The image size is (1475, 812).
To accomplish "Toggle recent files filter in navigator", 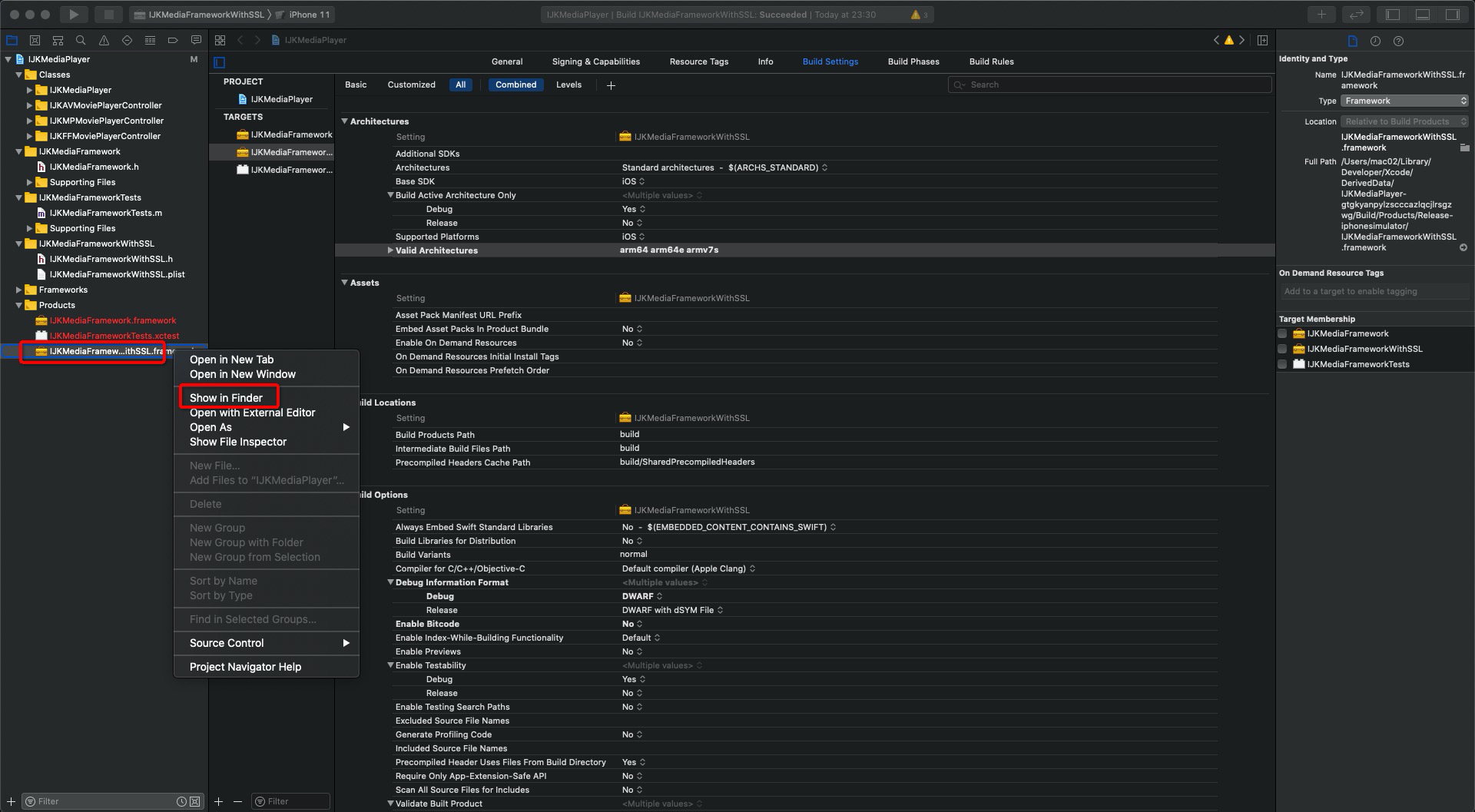I will [x=181, y=801].
